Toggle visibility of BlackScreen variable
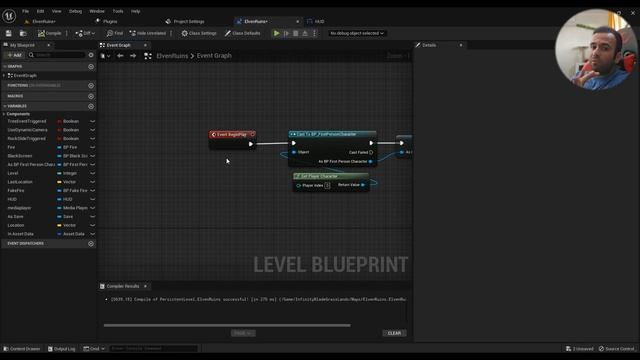Image resolution: width=640 pixels, height=360 pixels. point(93,156)
